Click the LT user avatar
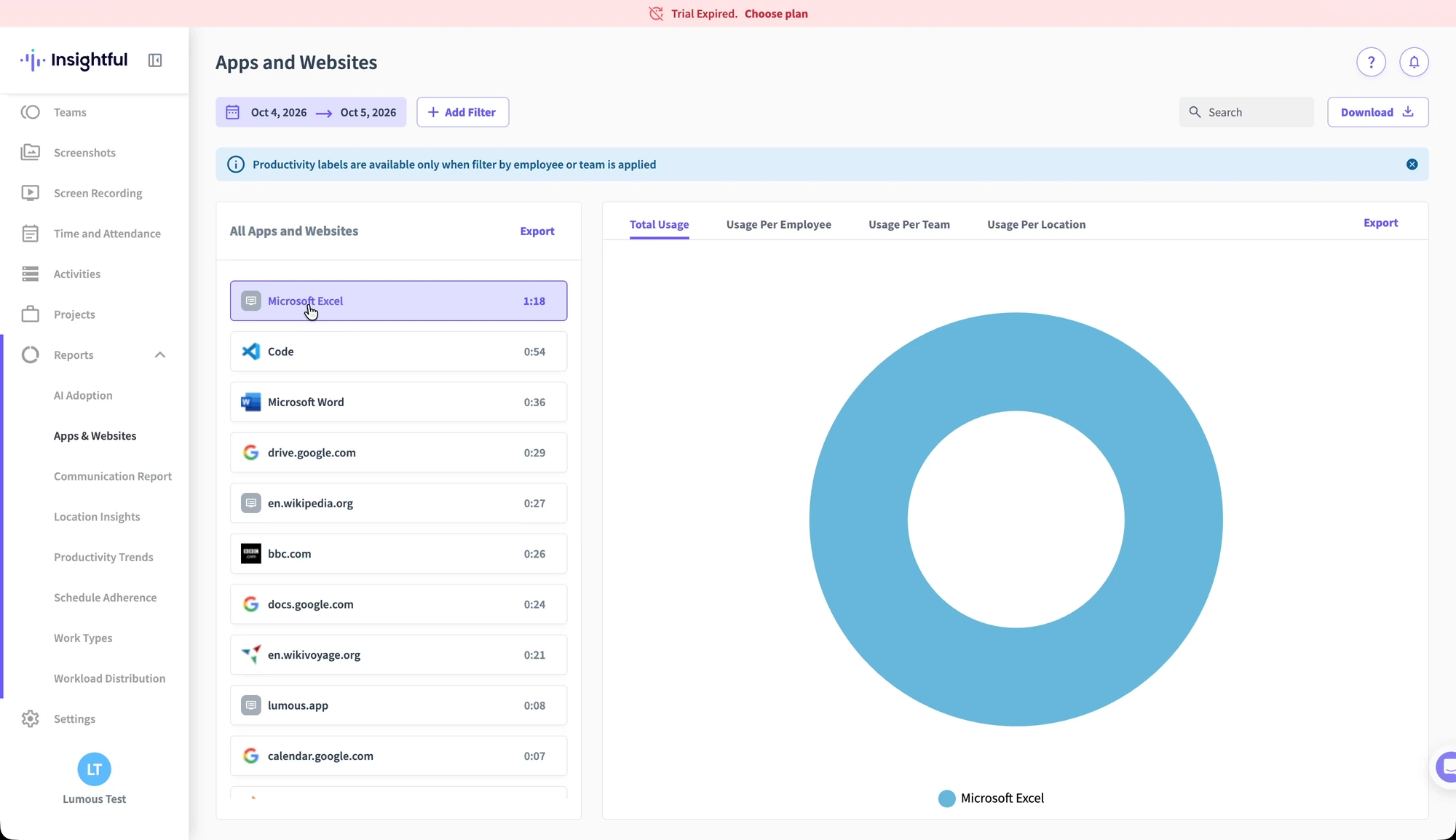Image resolution: width=1456 pixels, height=840 pixels. coord(94,769)
